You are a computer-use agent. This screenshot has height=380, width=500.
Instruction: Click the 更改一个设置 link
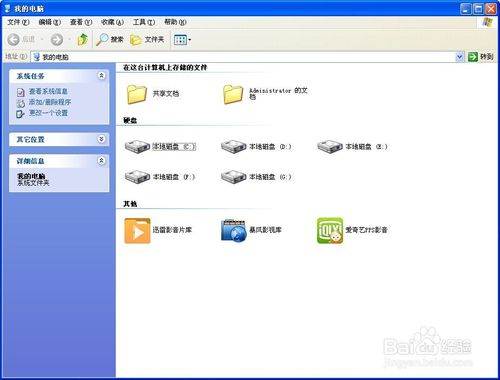click(x=48, y=113)
